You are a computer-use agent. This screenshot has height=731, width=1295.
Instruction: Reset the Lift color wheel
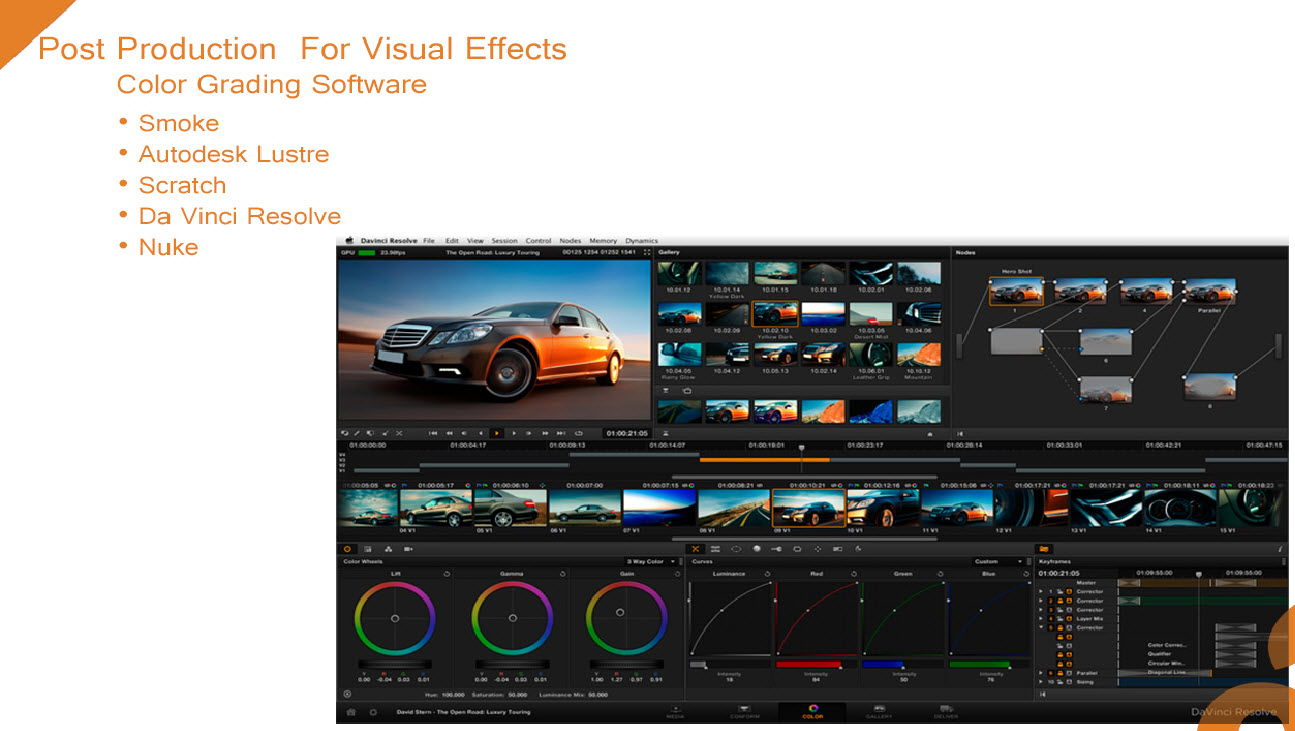(446, 574)
